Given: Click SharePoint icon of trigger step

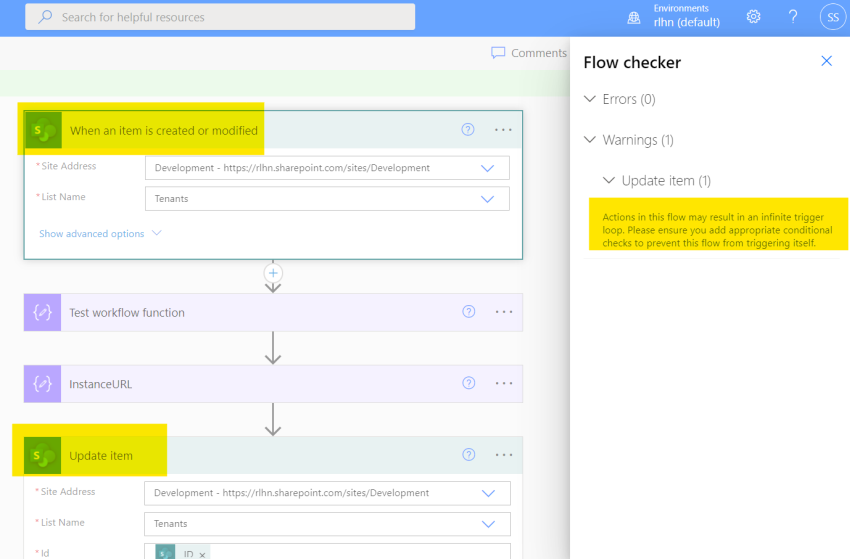Looking at the screenshot, I should click(x=43, y=130).
